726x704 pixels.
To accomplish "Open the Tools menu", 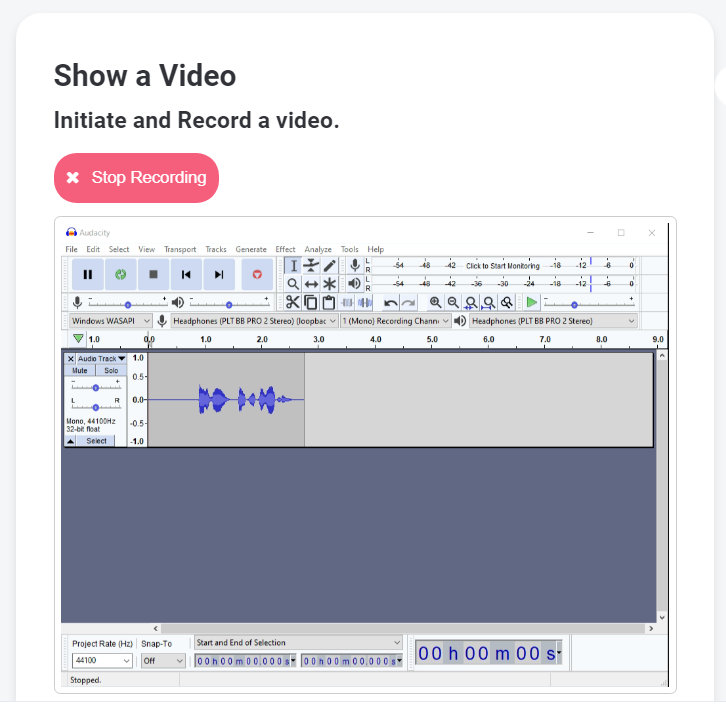I will (350, 249).
